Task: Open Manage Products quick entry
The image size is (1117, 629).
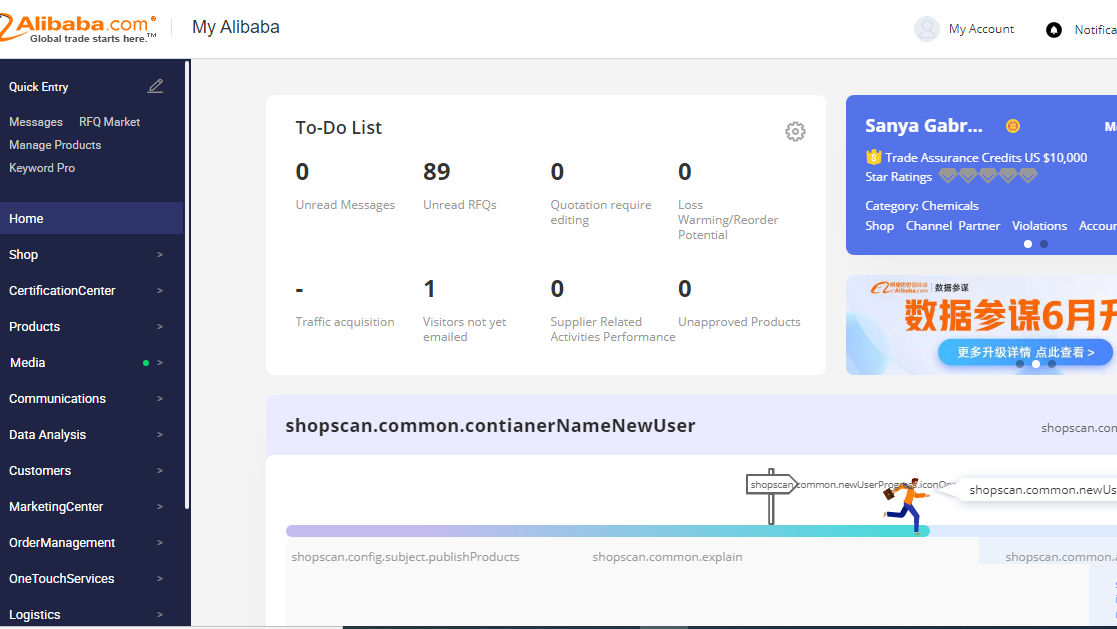Action: click(x=55, y=145)
